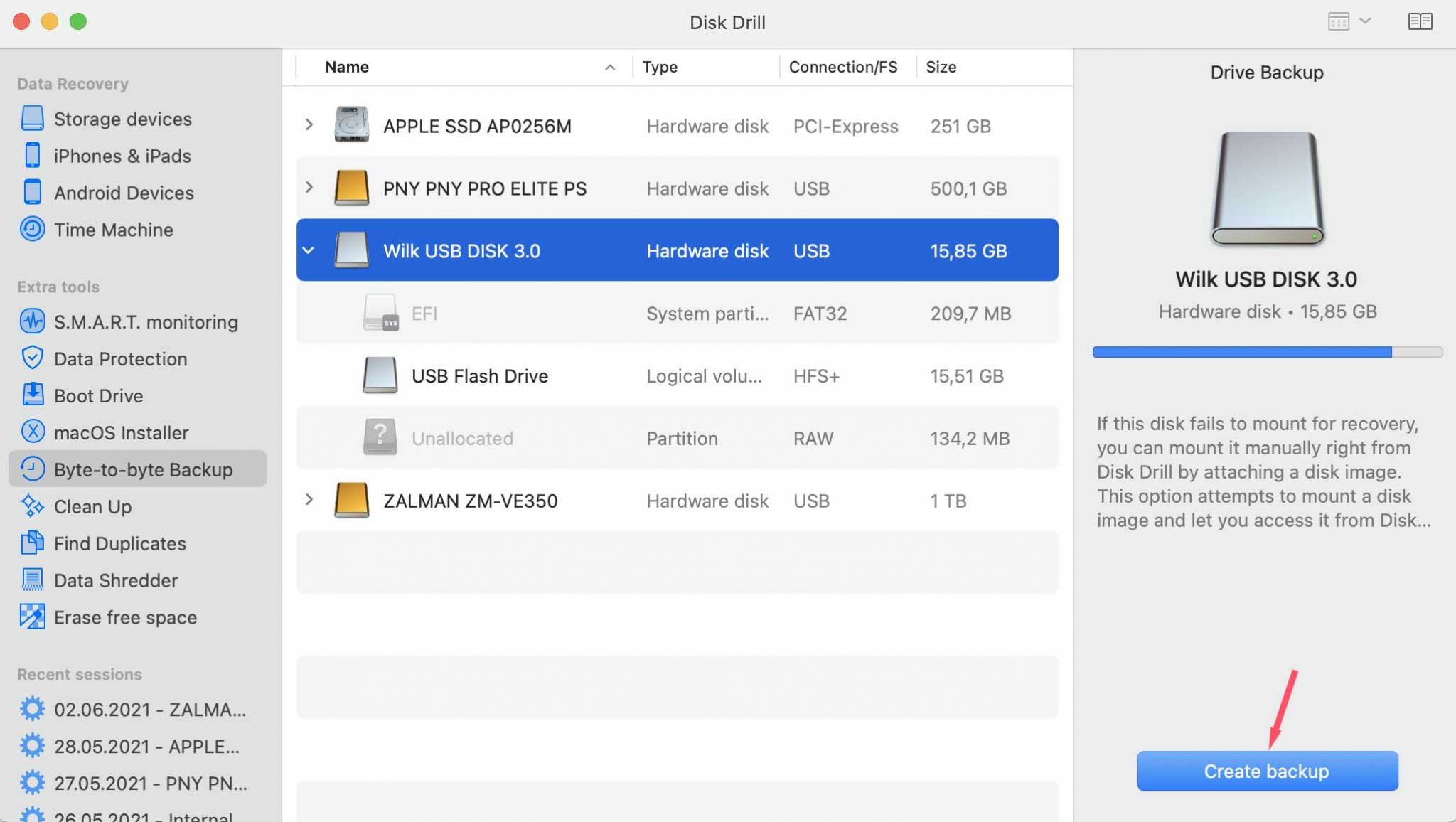Select the Byte-to-byte Backup clock icon
Screen dimensions: 1456x822
coord(32,469)
